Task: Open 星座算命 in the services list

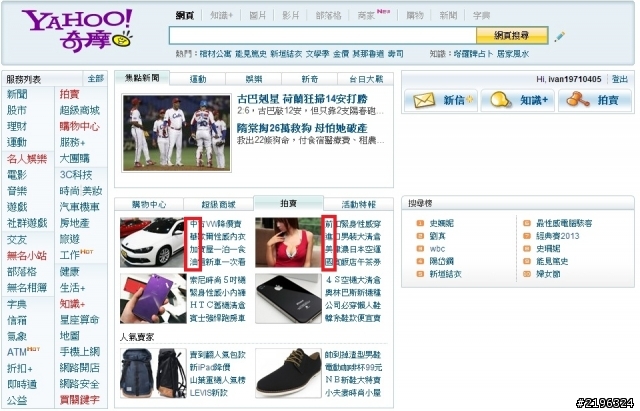Action: [80, 320]
